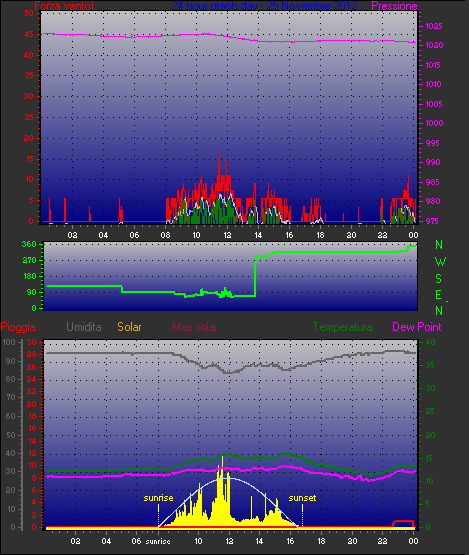Click the sunrise marker label in solar graph

coord(158,498)
